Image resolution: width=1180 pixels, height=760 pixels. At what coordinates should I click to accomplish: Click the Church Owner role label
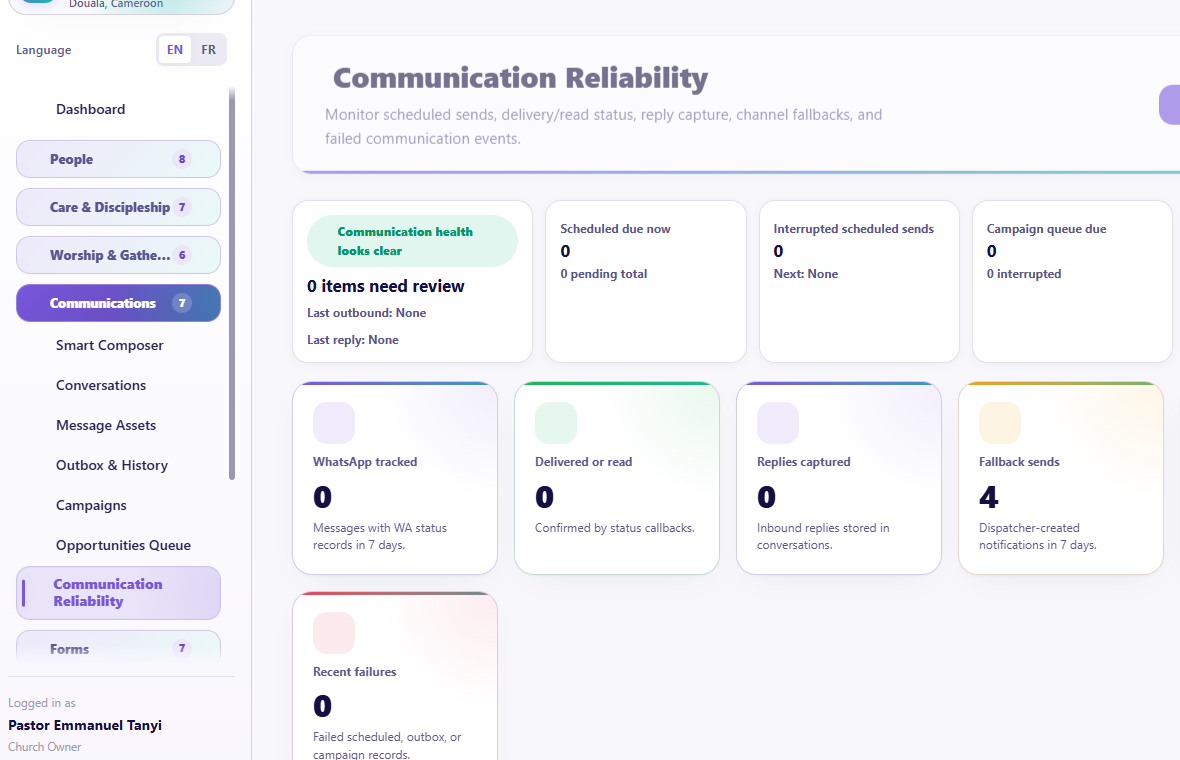[44, 747]
